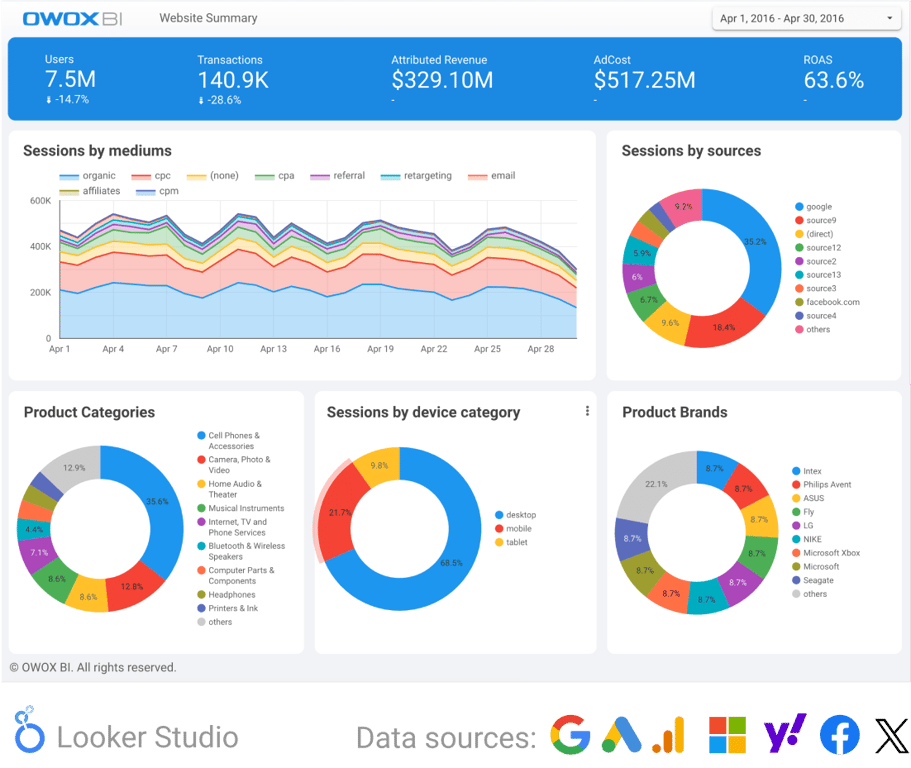
Task: Select Seagate in the brands legend
Action: (813, 580)
